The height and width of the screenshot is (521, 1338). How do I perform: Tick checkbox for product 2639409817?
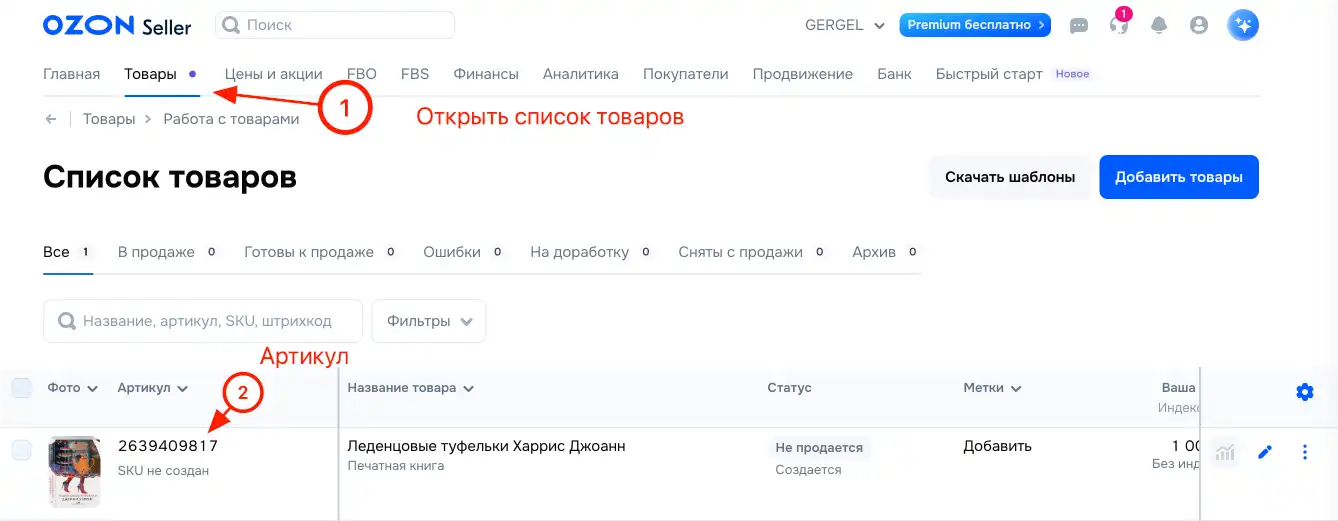[22, 451]
